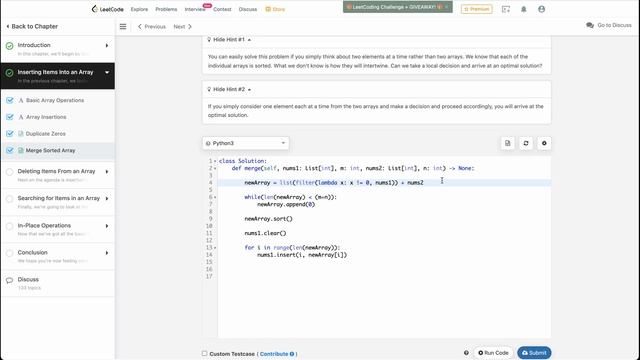Open the Interview menu
The width and height of the screenshot is (640, 360).
[x=195, y=9]
